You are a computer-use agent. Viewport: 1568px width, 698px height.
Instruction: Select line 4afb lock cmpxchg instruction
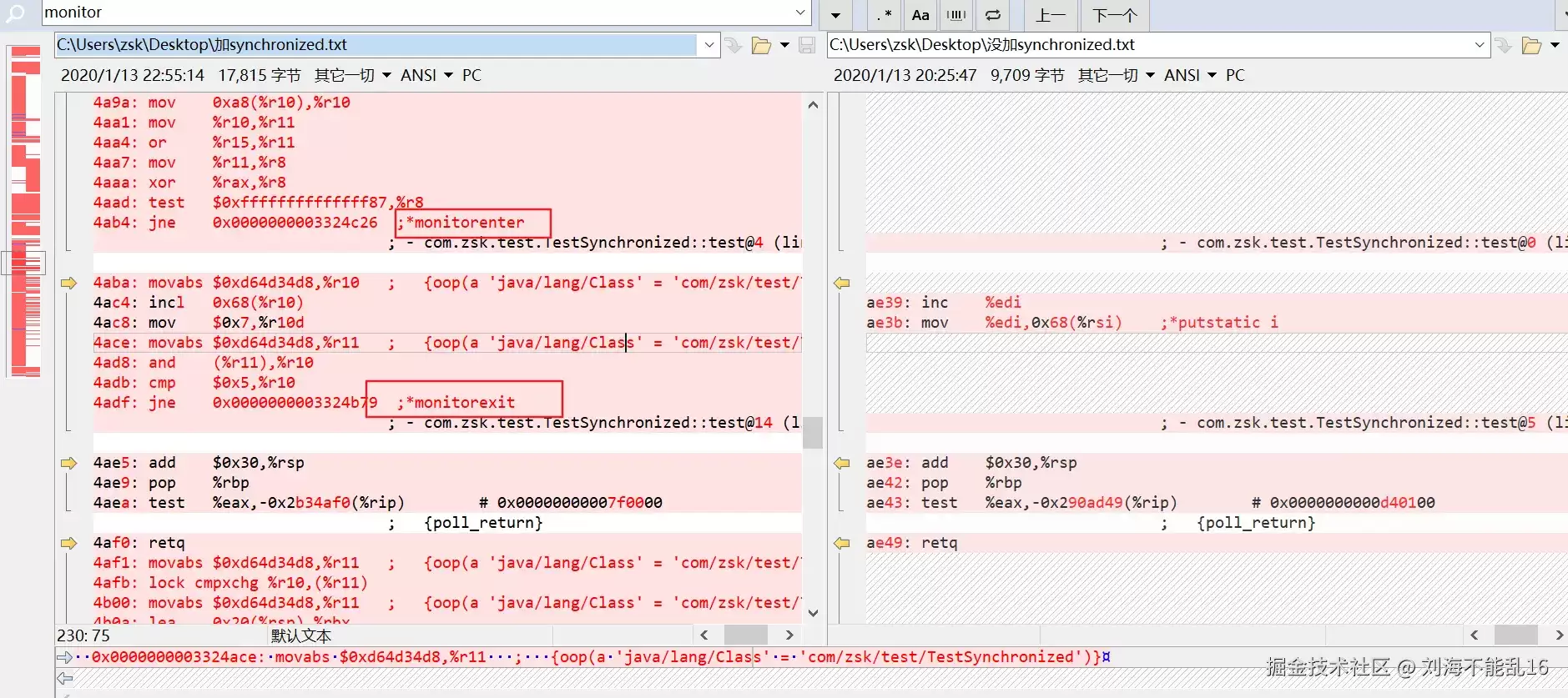(x=230, y=583)
